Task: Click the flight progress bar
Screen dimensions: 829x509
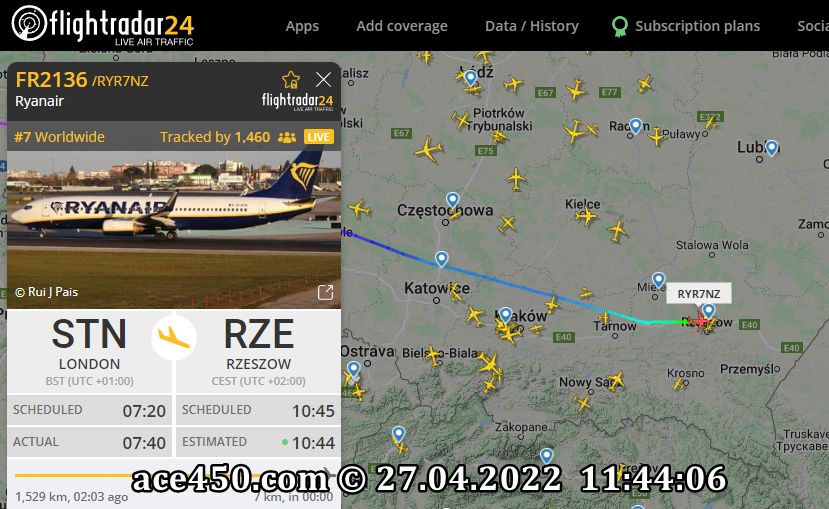Action: point(174,475)
